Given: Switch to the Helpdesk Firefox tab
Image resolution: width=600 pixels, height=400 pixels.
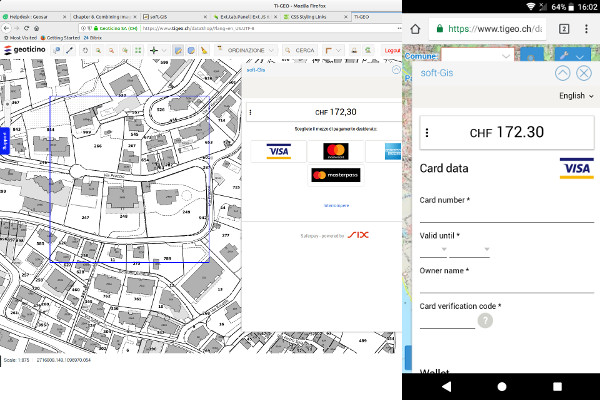Looking at the screenshot, I should tap(33, 17).
